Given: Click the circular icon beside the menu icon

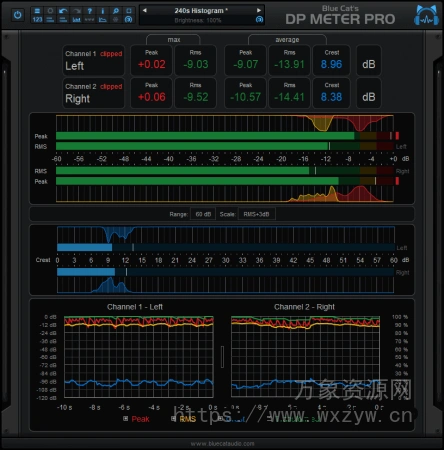Looking at the screenshot, I should point(50,11).
